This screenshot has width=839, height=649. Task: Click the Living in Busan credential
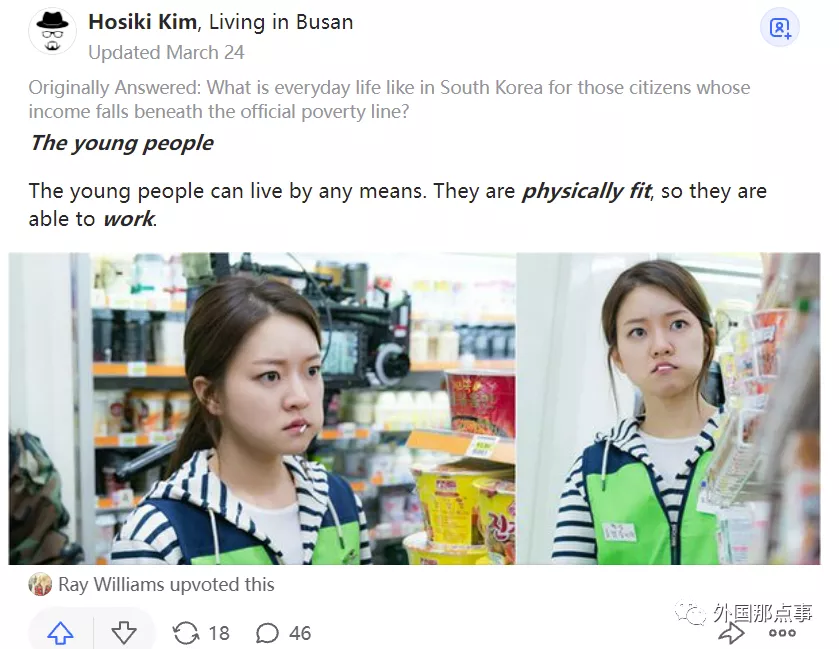(x=281, y=22)
